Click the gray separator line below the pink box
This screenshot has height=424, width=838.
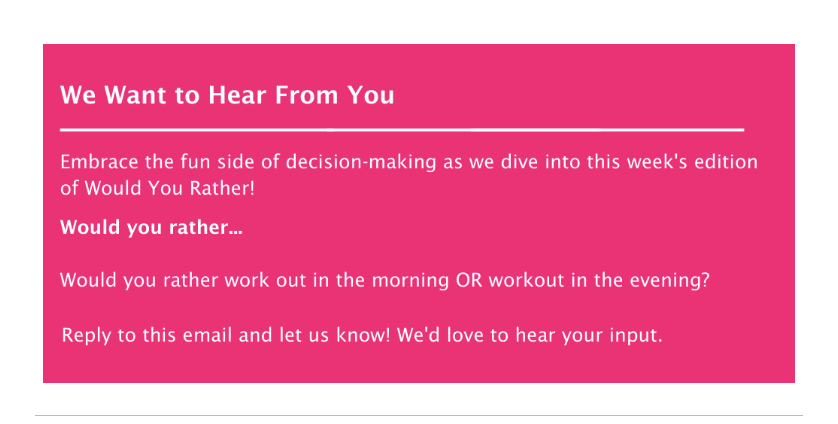pyautogui.click(x=418, y=415)
